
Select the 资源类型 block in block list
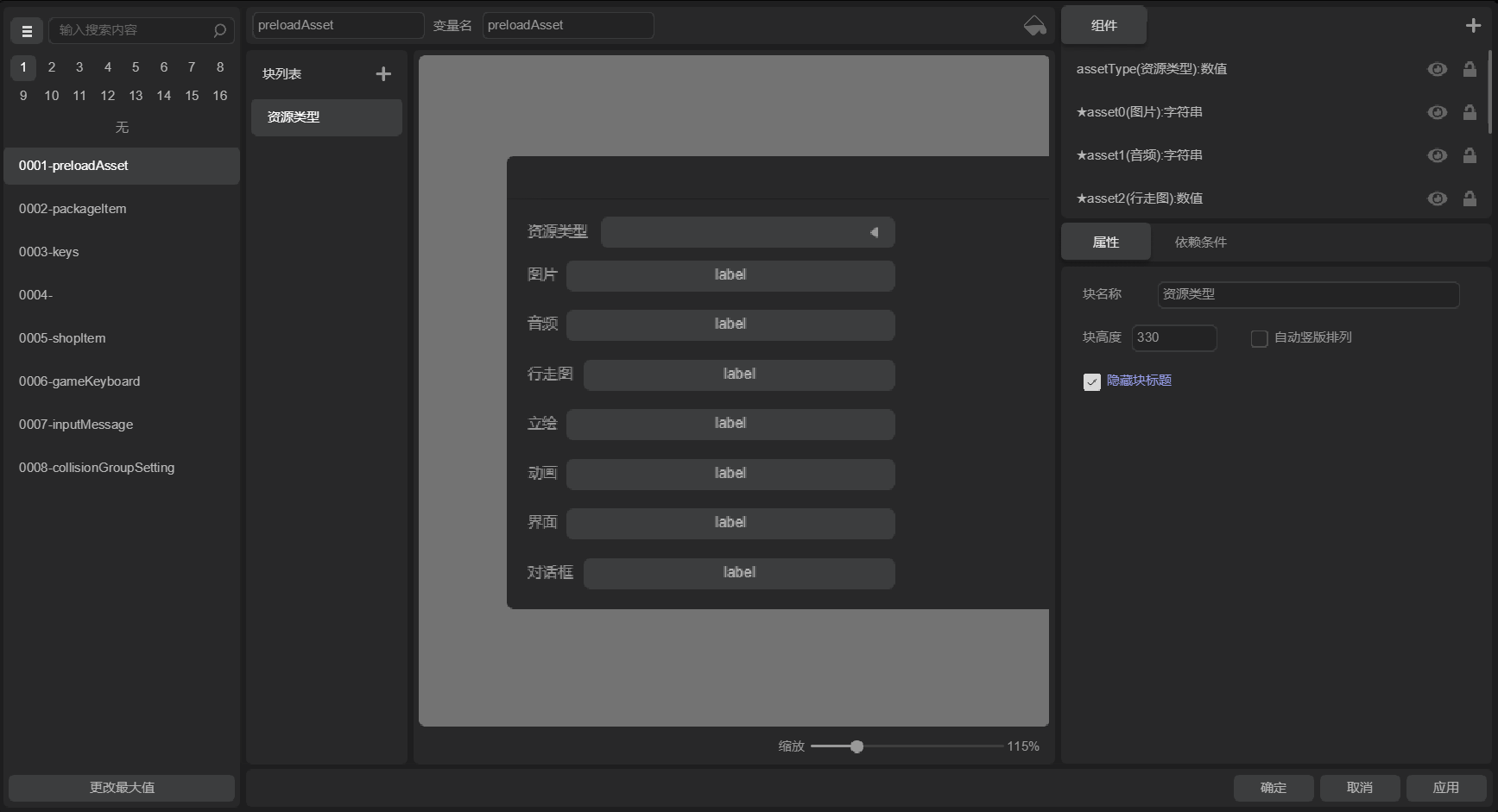click(326, 117)
